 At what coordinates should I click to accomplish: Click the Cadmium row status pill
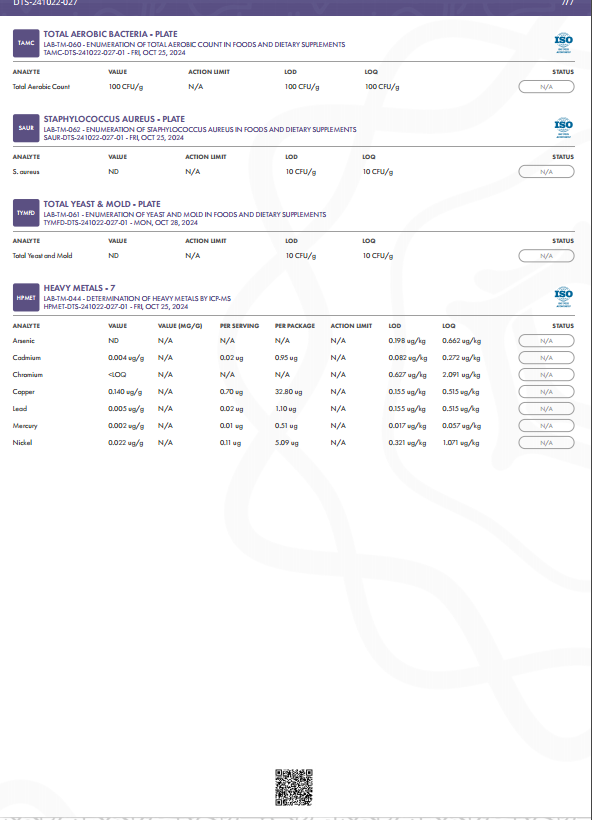click(x=546, y=358)
